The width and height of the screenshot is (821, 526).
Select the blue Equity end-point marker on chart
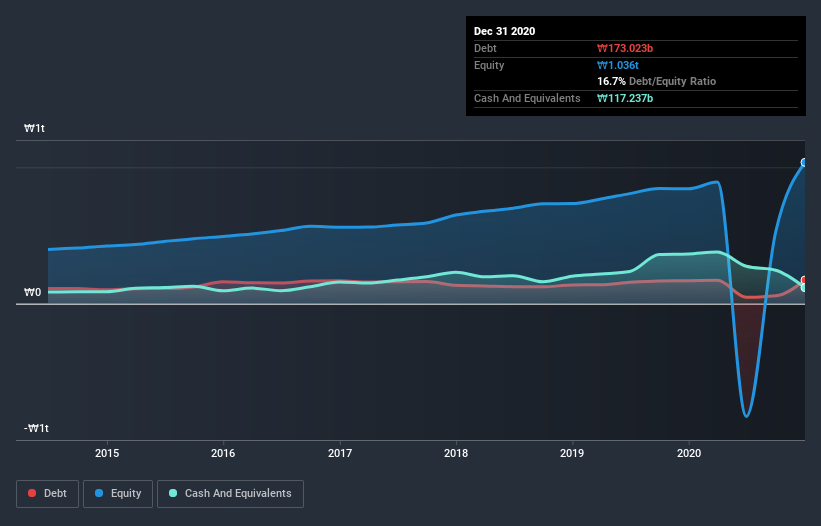804,163
